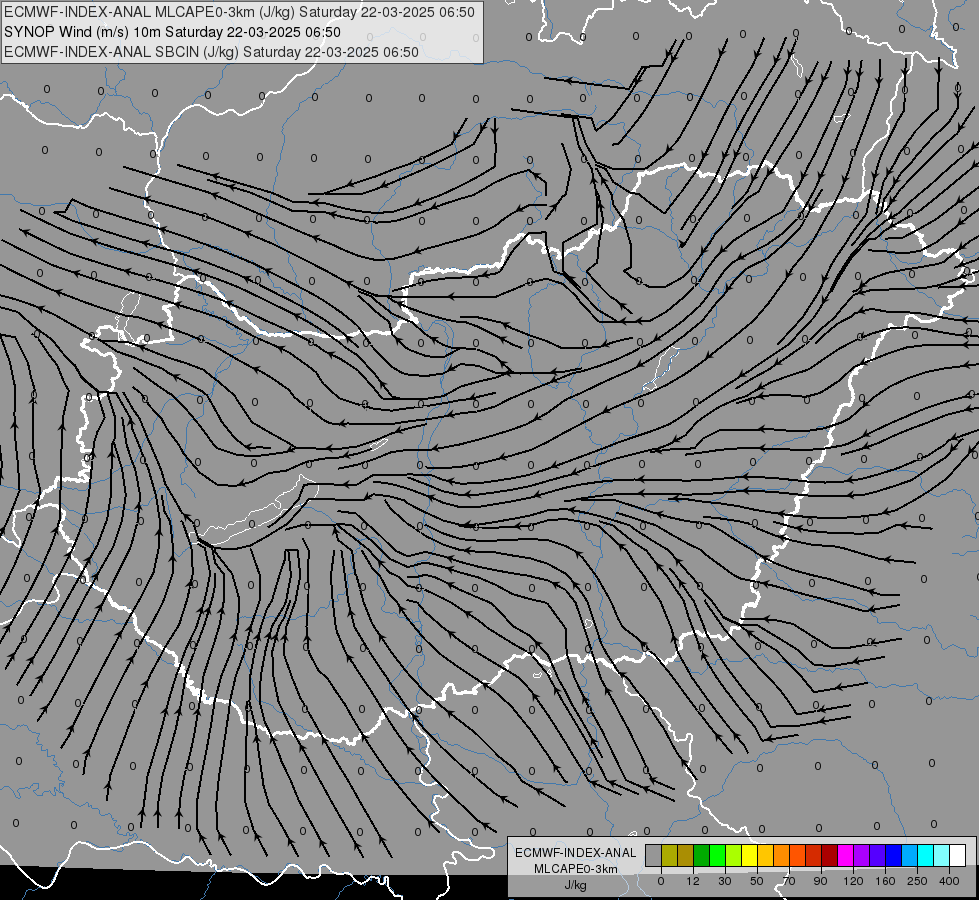
Task: Click the '30' legend scale value
Action: 725,881
